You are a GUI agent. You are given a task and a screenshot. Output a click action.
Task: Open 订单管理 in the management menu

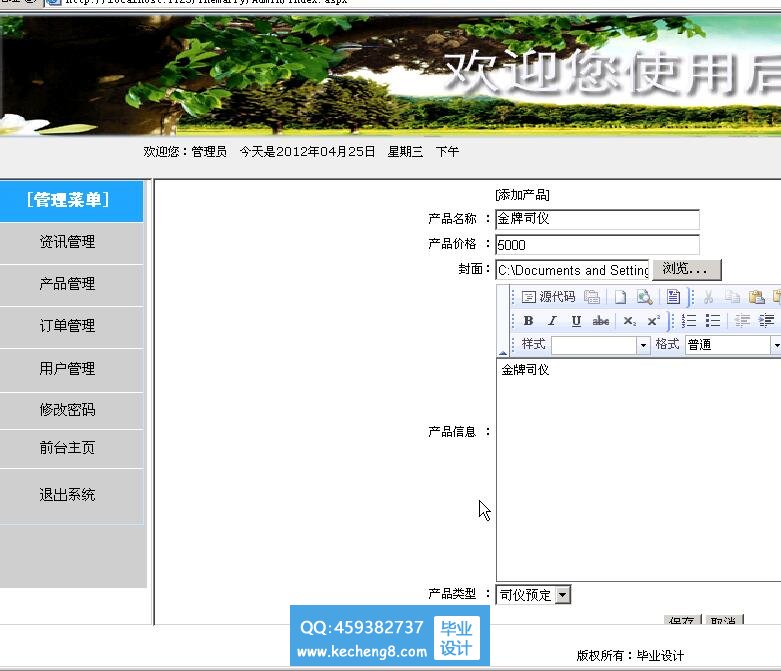67,326
